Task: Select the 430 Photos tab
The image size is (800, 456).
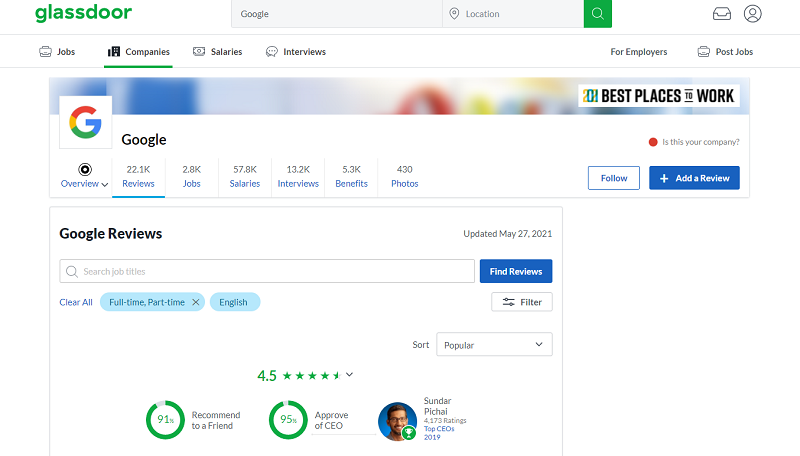Action: 405,176
